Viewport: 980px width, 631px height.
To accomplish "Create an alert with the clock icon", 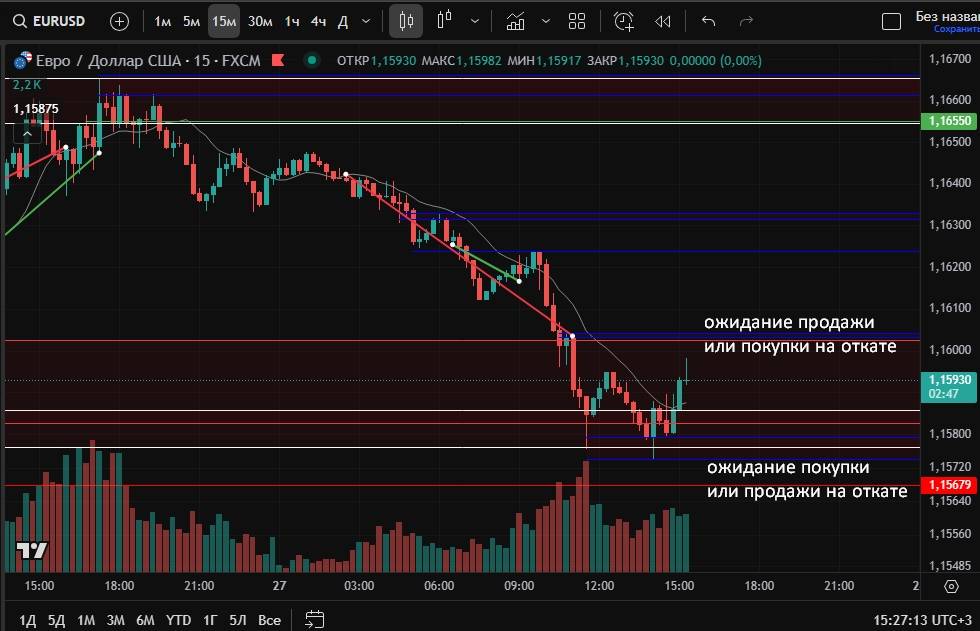I will (623, 21).
